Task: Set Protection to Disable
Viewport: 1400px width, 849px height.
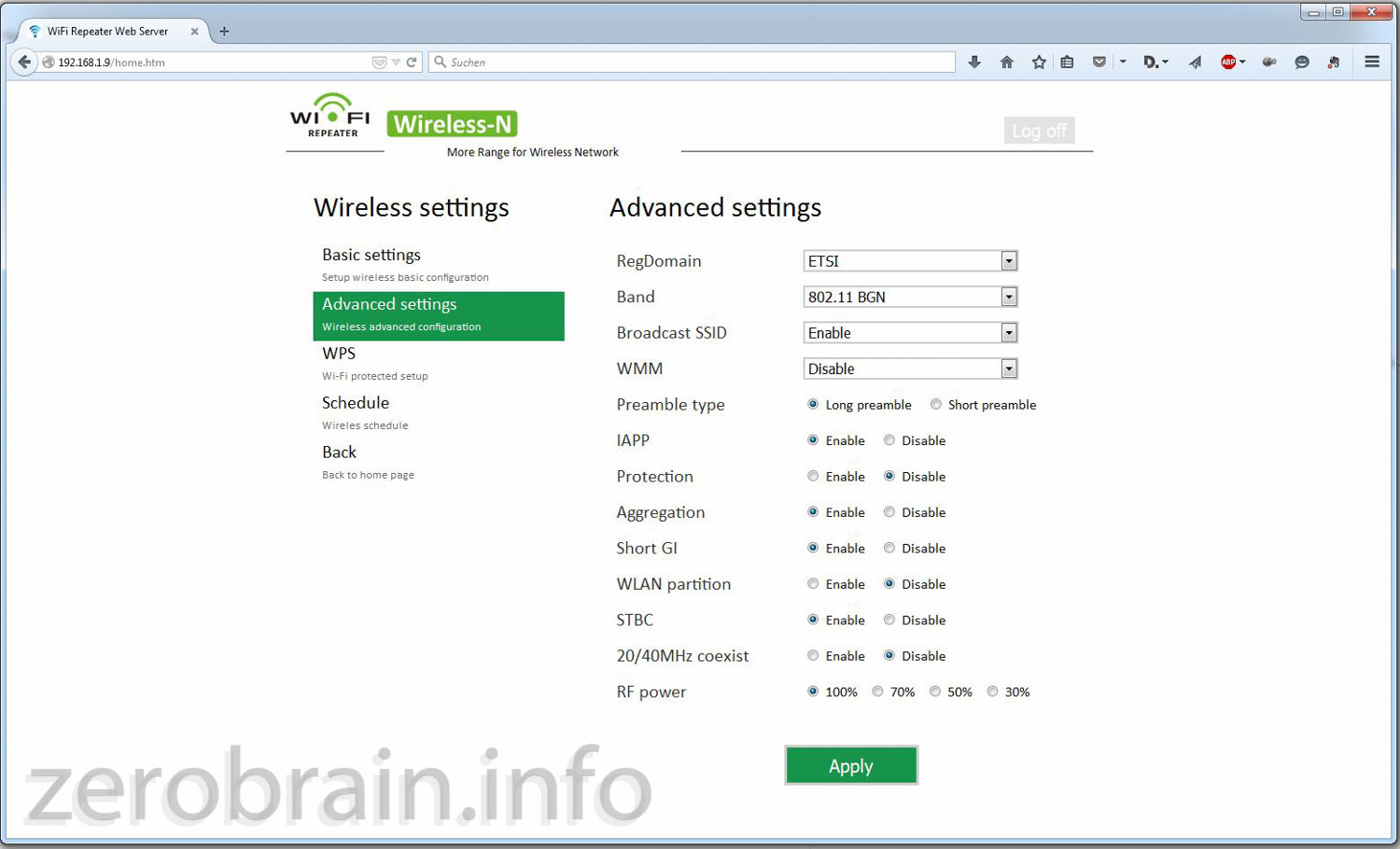Action: (x=889, y=476)
